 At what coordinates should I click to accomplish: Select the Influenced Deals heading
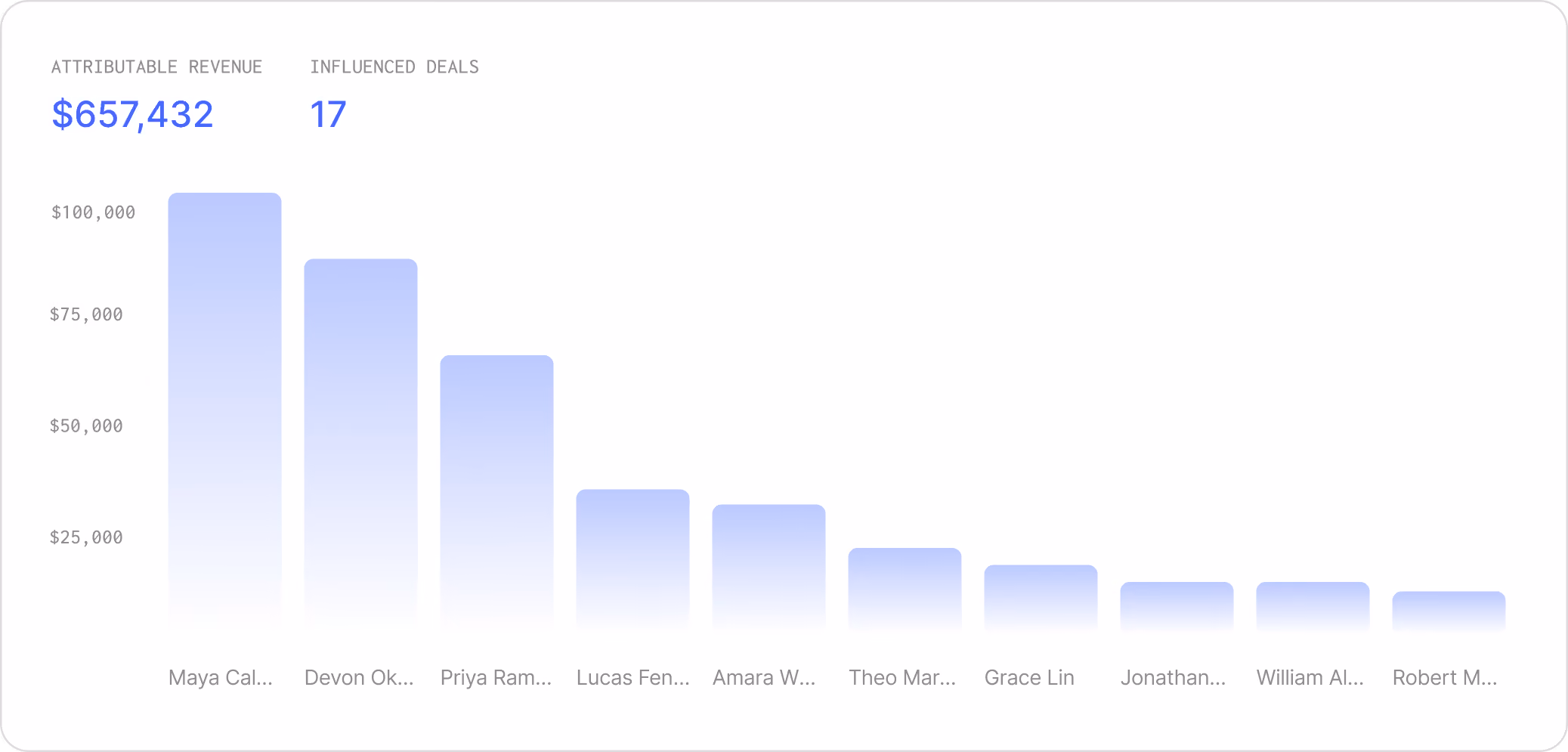(x=394, y=67)
